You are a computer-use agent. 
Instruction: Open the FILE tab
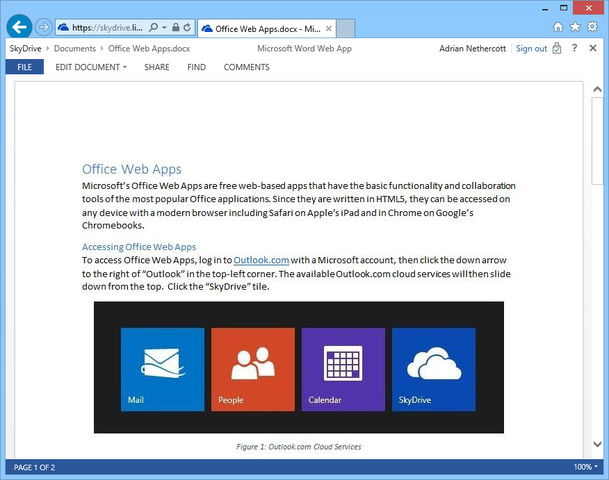click(x=24, y=67)
